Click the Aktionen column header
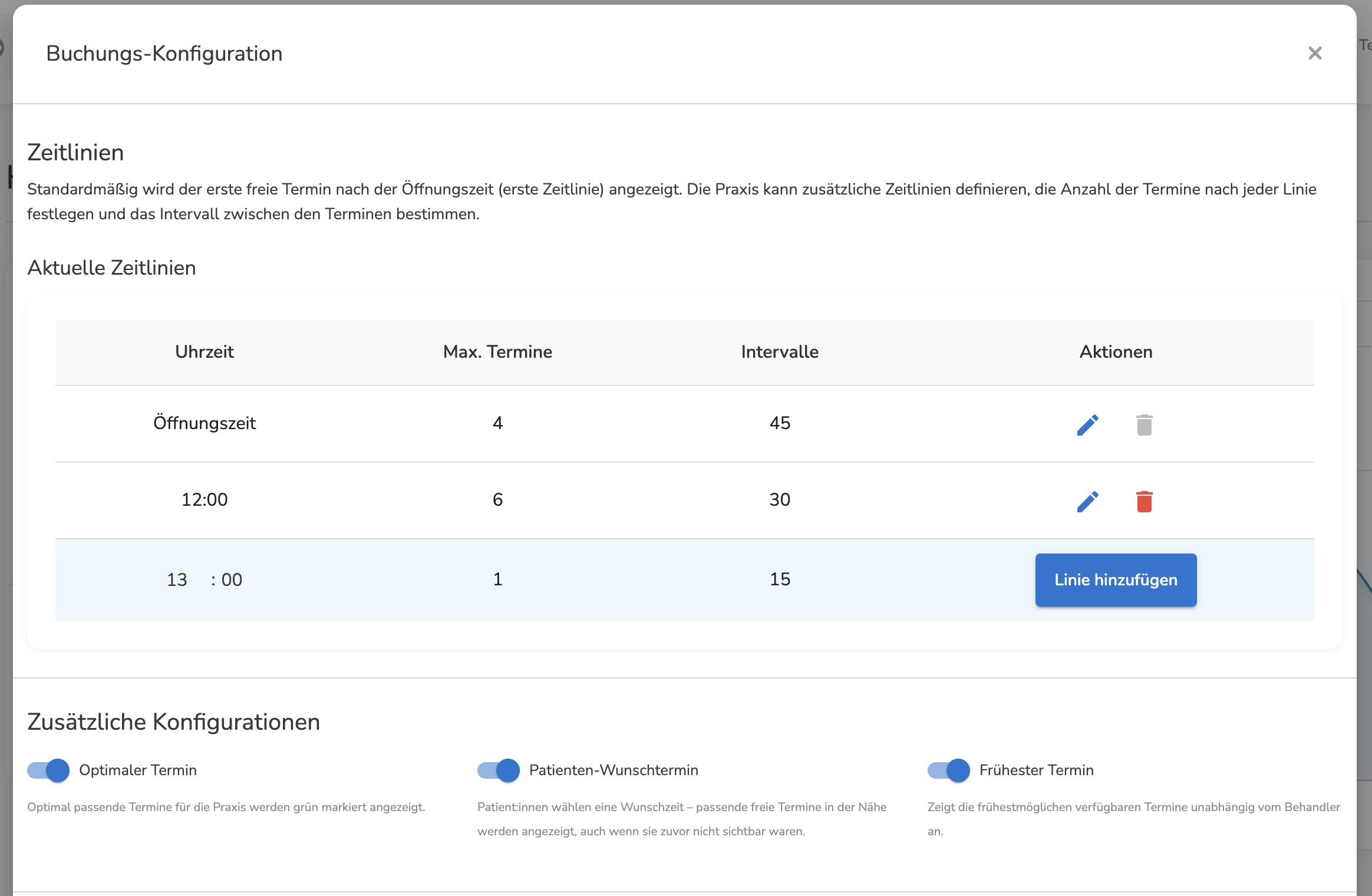The height and width of the screenshot is (896, 1372). 1116,352
